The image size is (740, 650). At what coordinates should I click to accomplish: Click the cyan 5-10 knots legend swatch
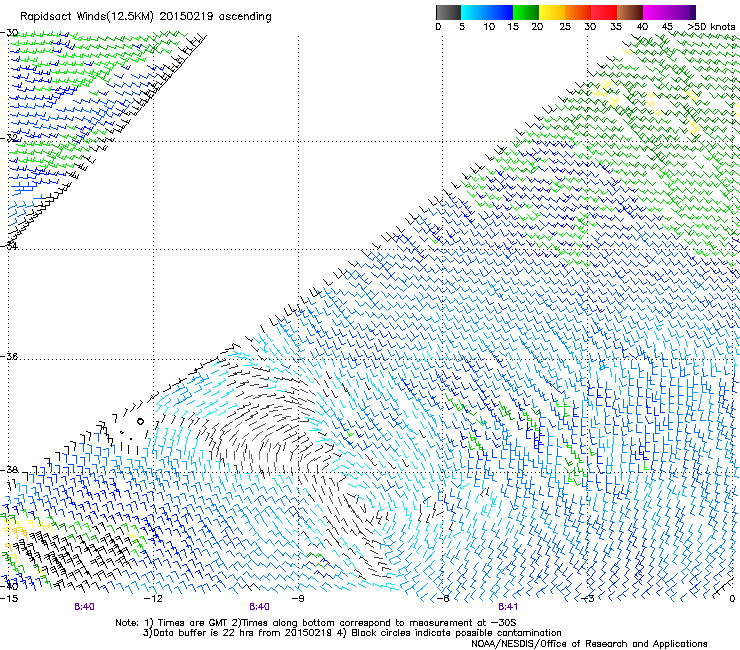[x=474, y=12]
